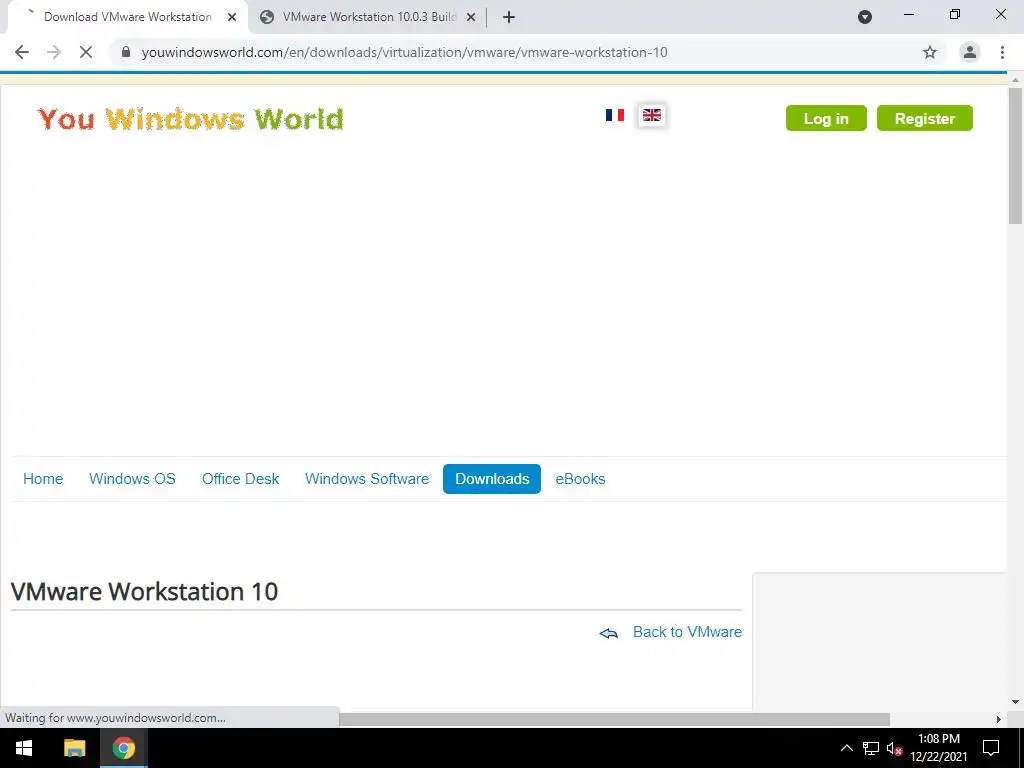Open the tab search dropdown arrow
Screen dimensions: 1024x768
(865, 18)
